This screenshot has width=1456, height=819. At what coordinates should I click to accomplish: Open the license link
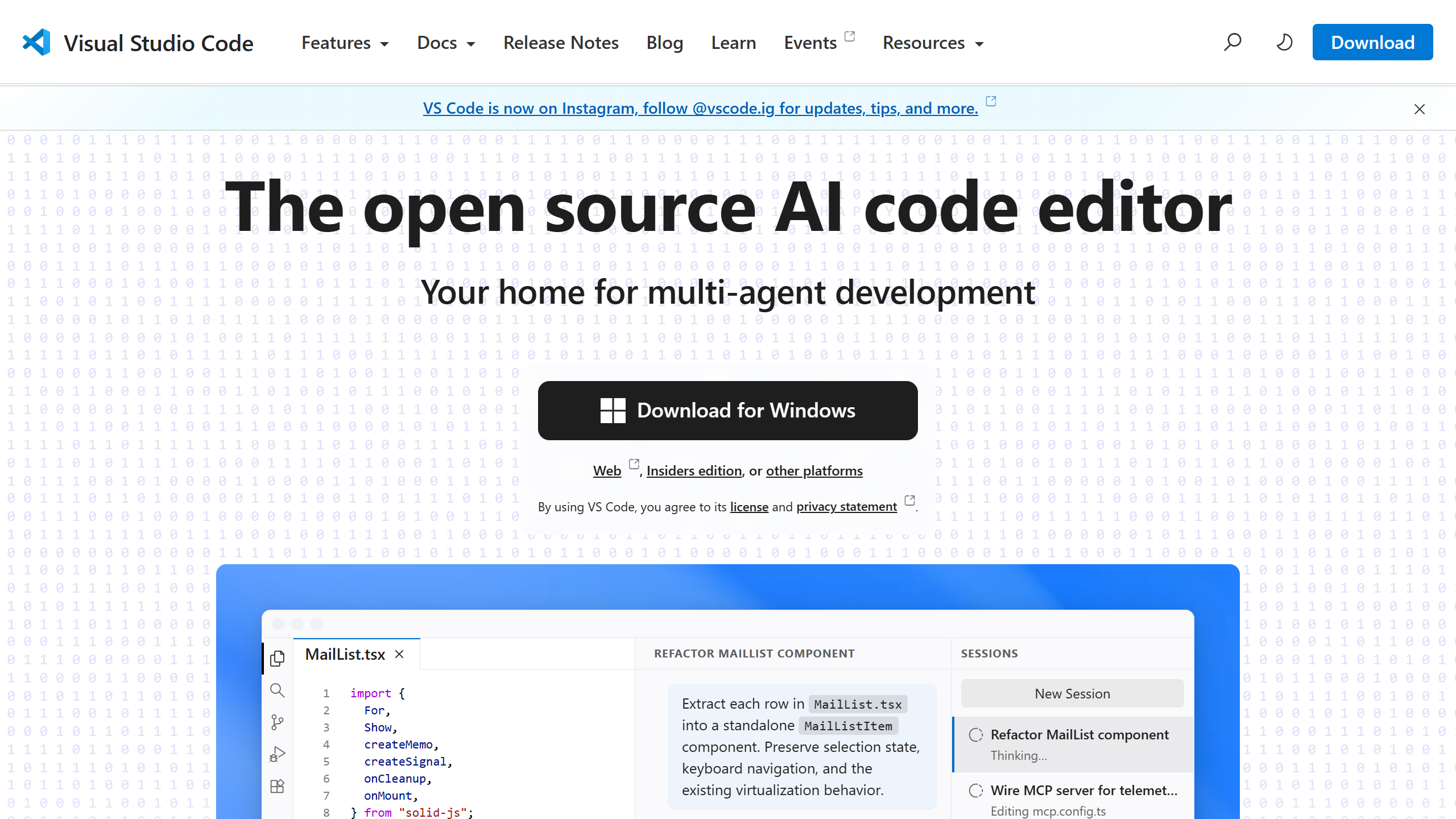(x=749, y=507)
